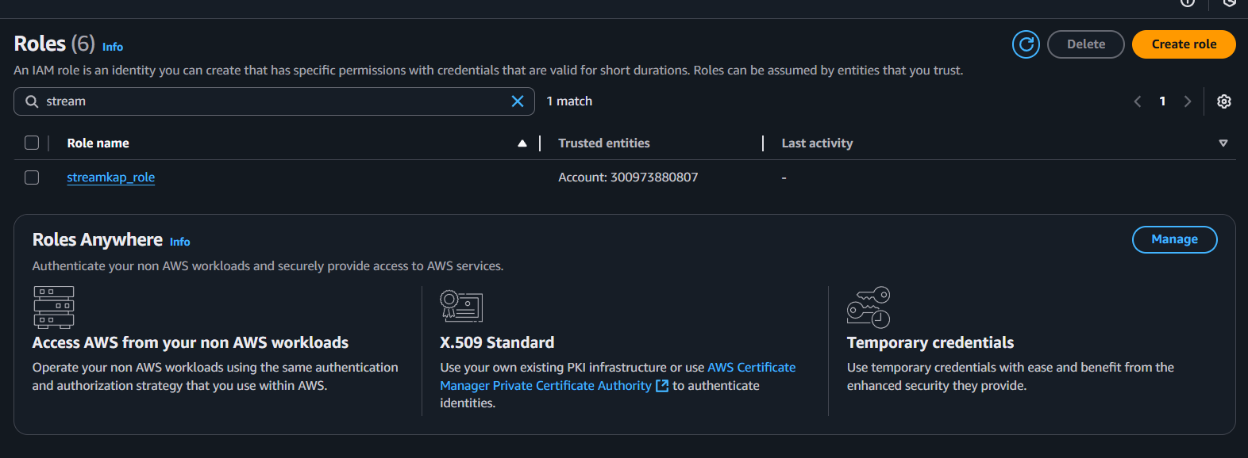Select the streamkap_role checkbox
The image size is (1248, 458).
click(32, 177)
